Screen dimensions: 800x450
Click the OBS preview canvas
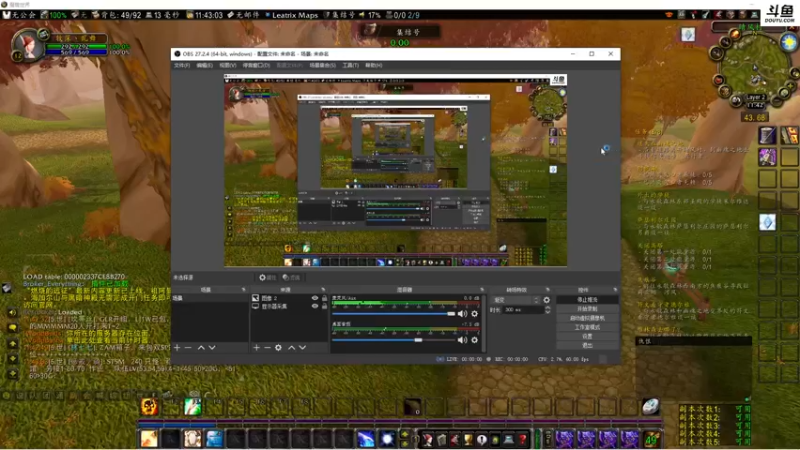tap(395, 170)
